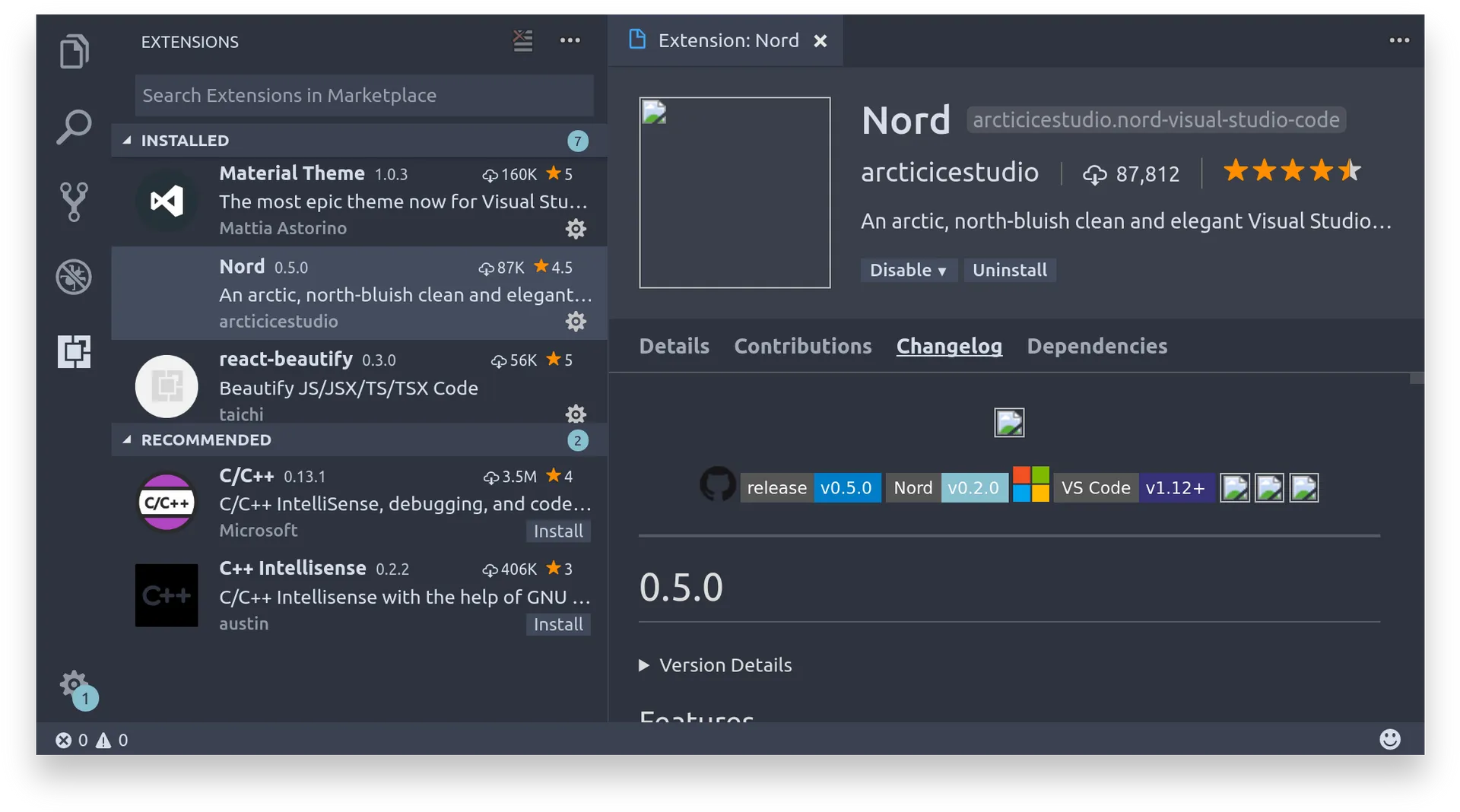Open the Search view in activity bar
The image size is (1460, 812).
click(x=74, y=126)
